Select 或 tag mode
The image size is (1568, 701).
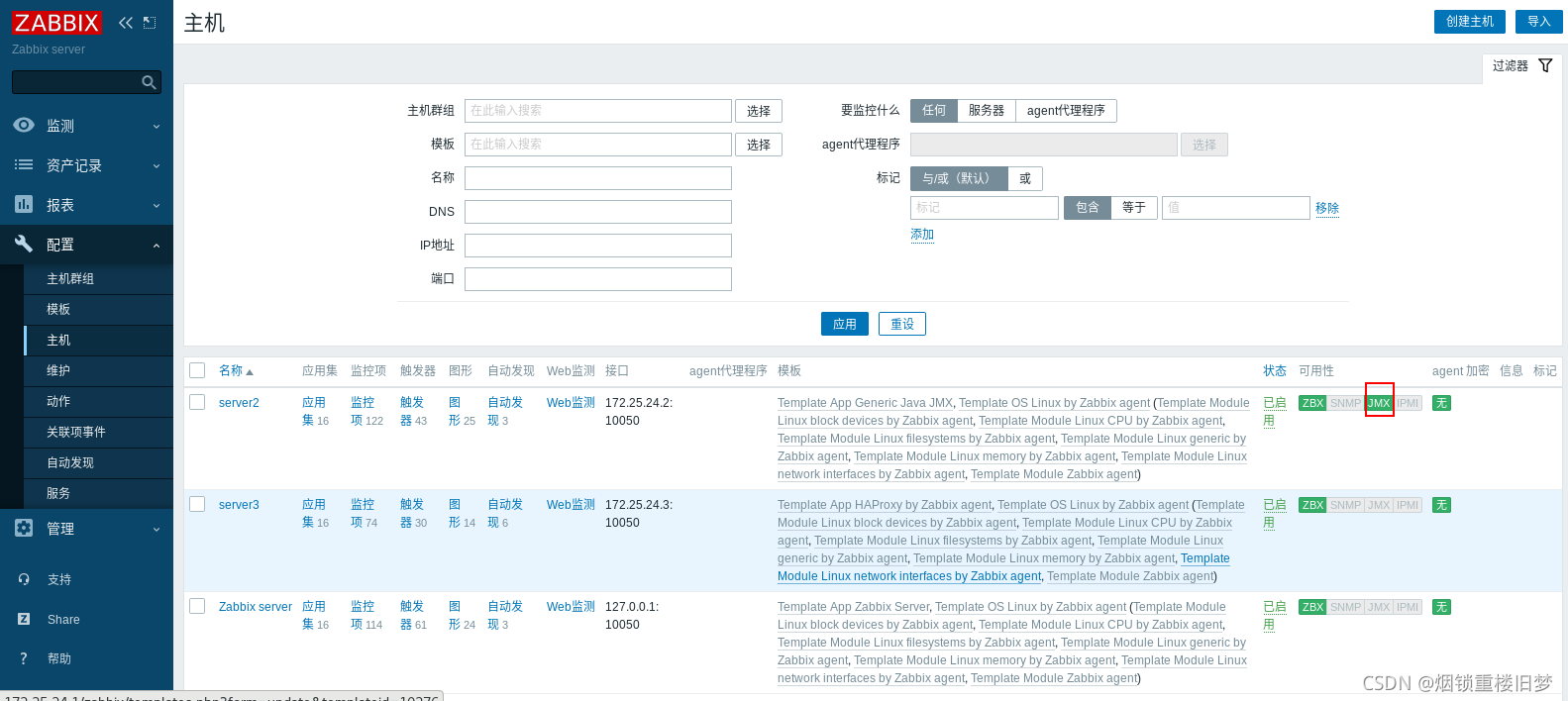[1025, 178]
